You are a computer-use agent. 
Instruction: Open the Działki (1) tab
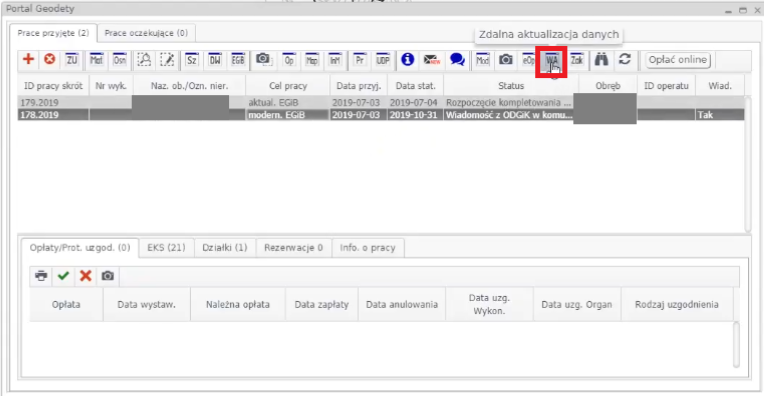click(225, 247)
